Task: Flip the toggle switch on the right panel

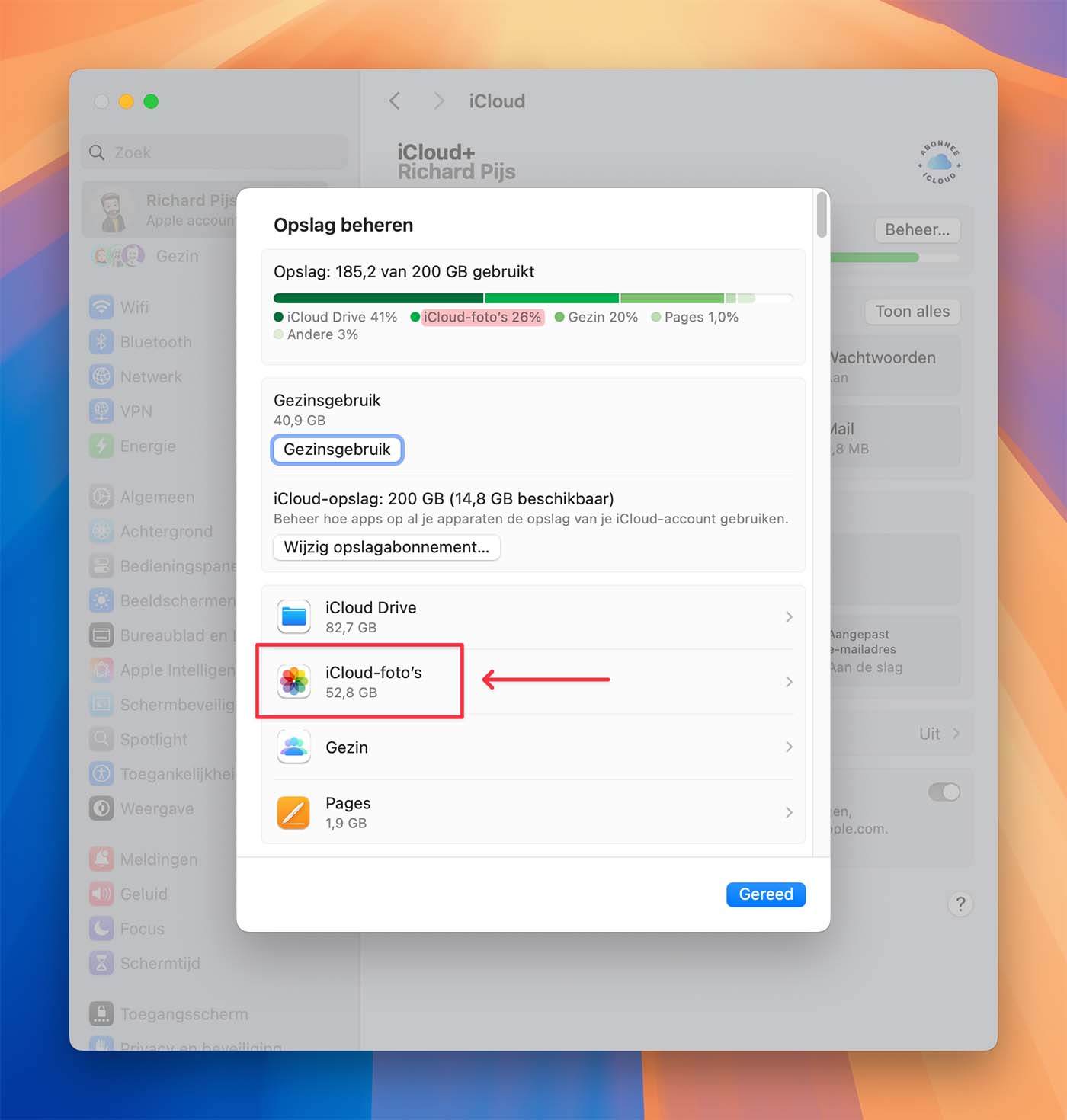Action: pos(944,792)
